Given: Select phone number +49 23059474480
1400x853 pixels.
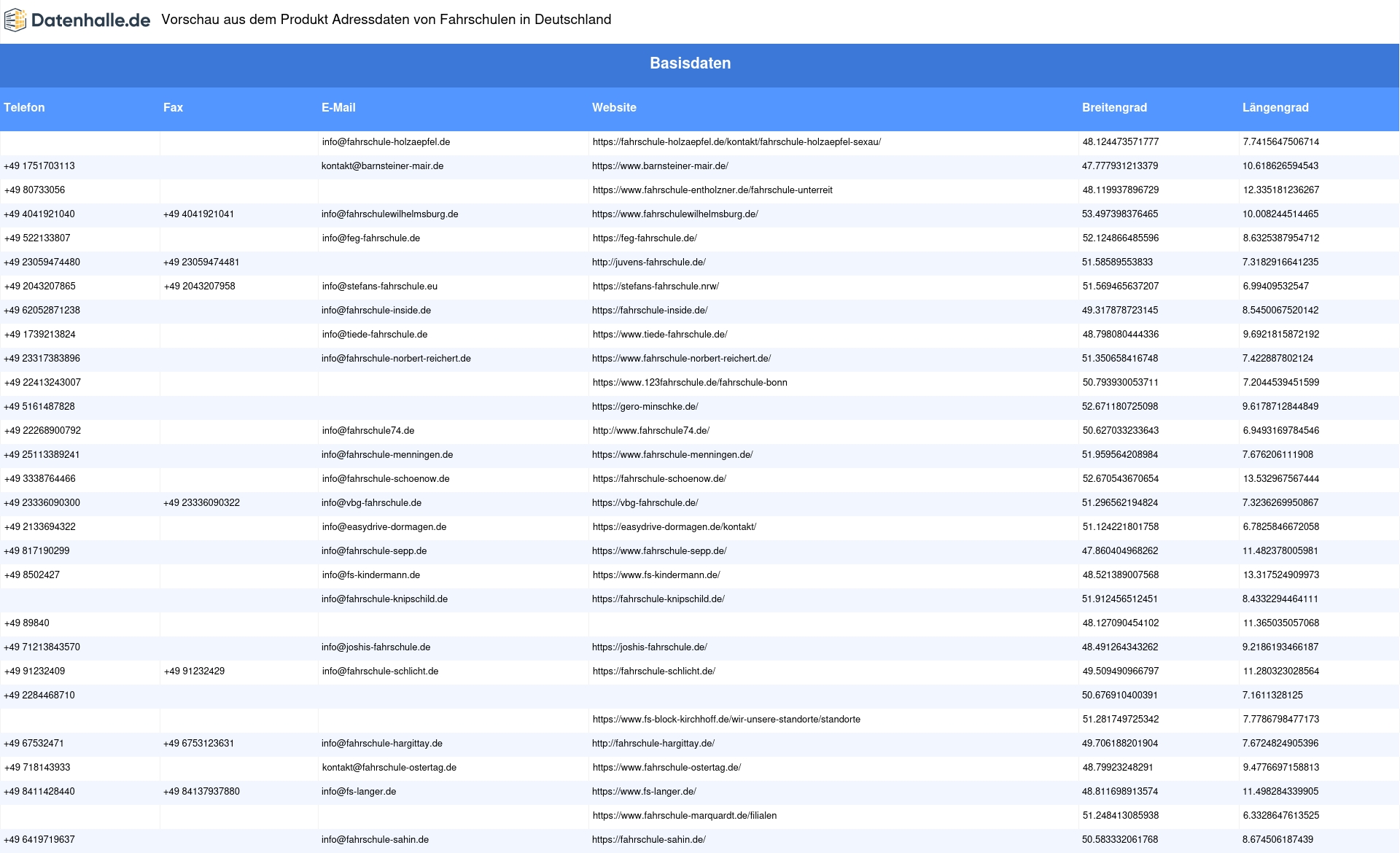Looking at the screenshot, I should coord(42,262).
